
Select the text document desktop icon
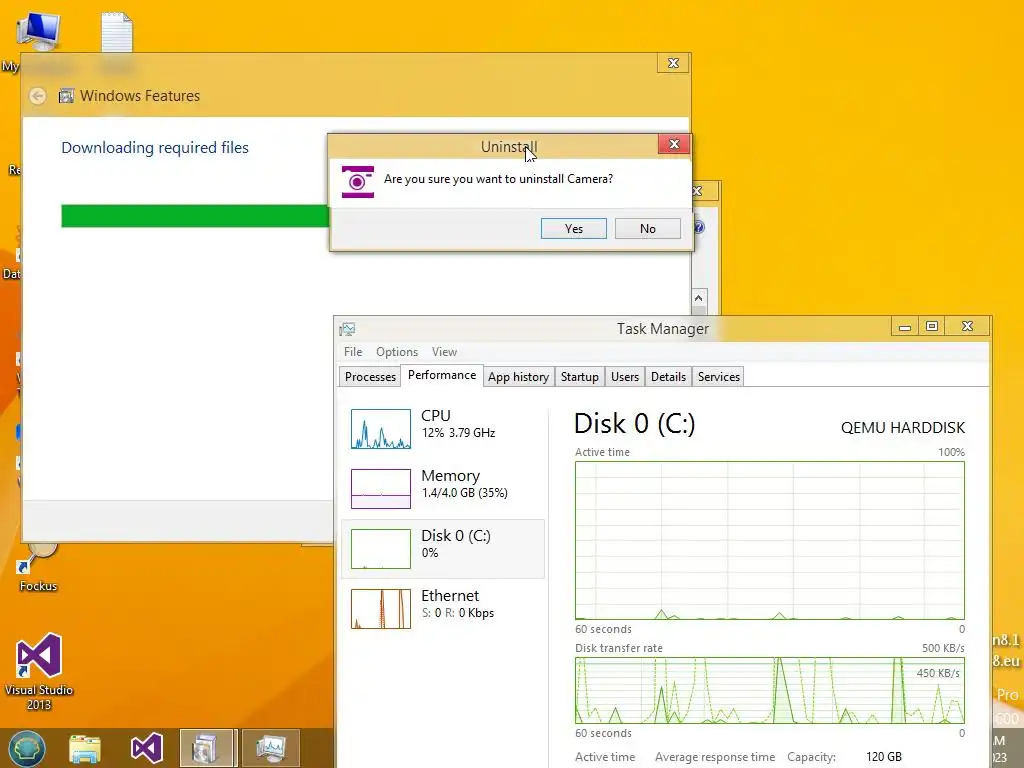(117, 31)
